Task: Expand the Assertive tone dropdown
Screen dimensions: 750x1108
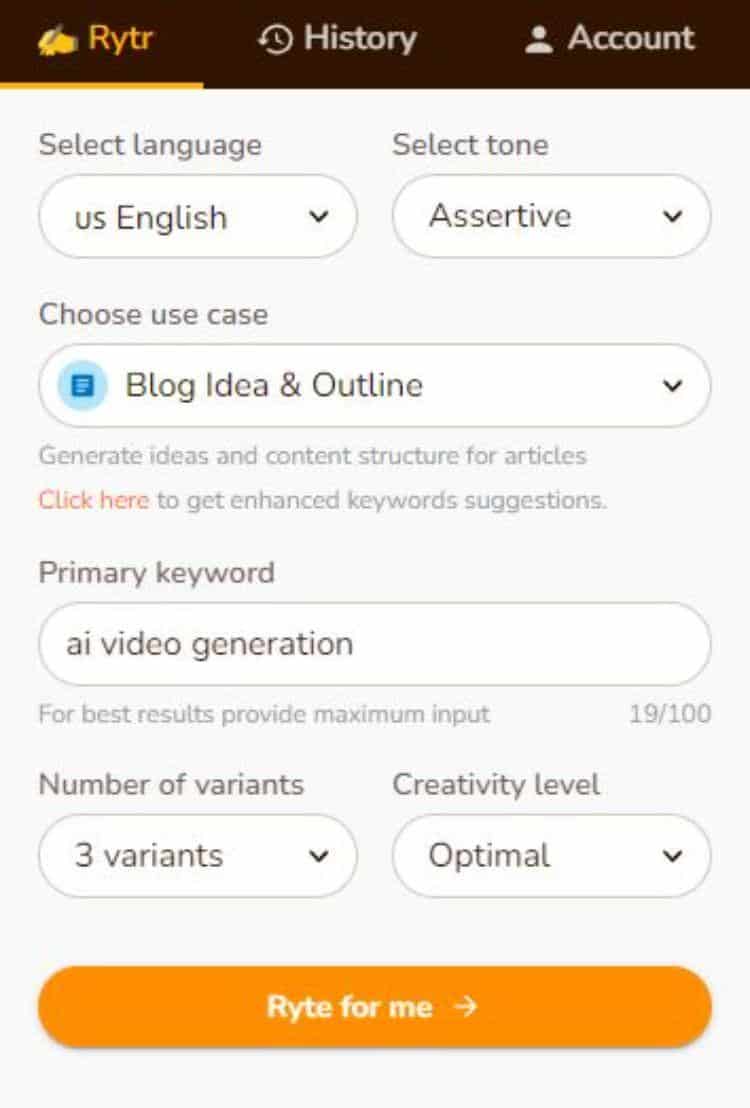Action: point(551,216)
